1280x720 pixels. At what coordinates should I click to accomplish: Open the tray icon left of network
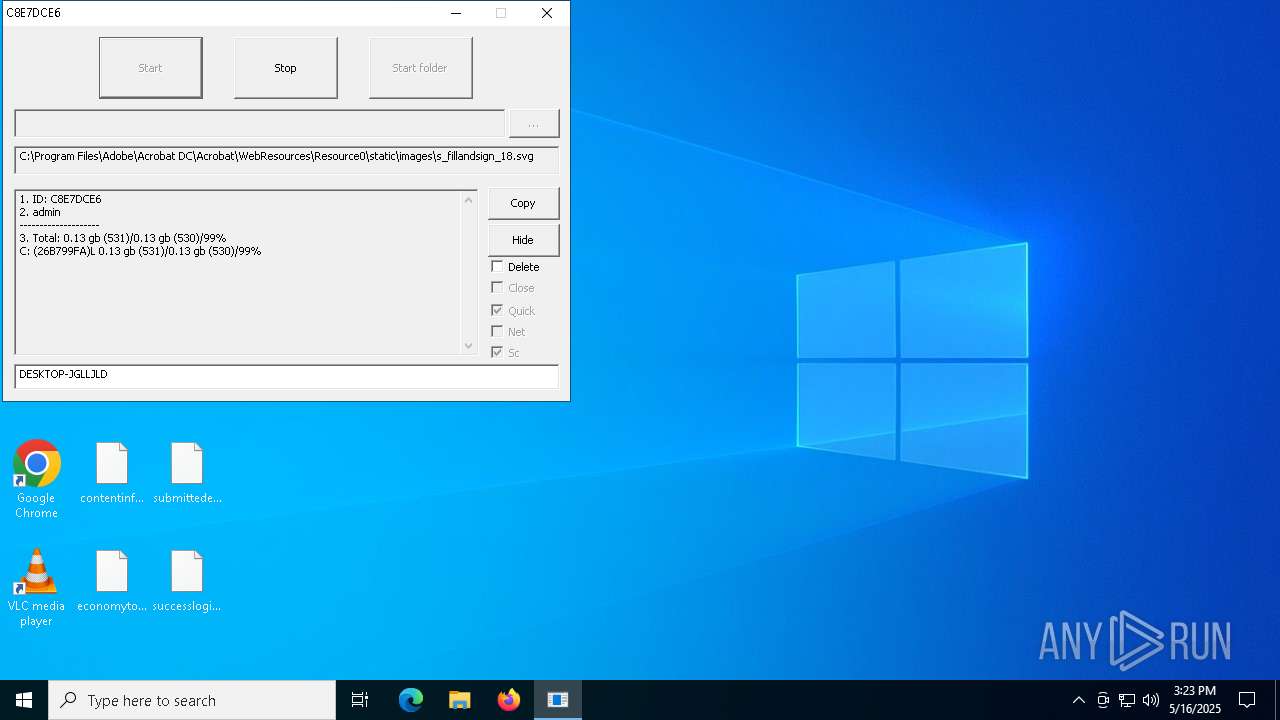[1103, 700]
